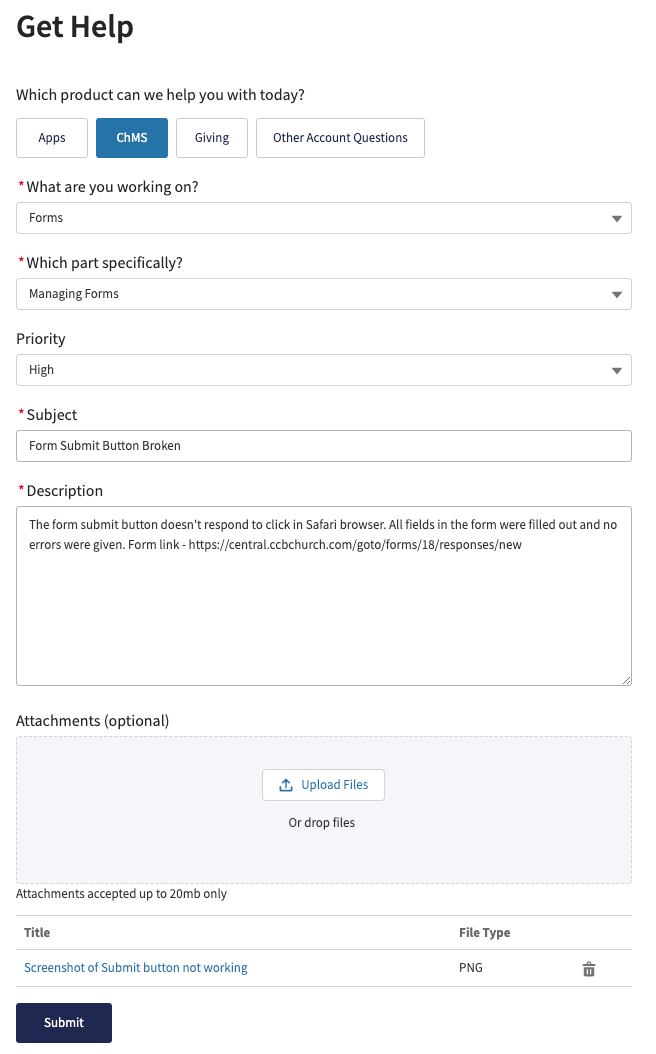Click the High priority dropdown arrow
656x1054 pixels.
[x=616, y=371]
